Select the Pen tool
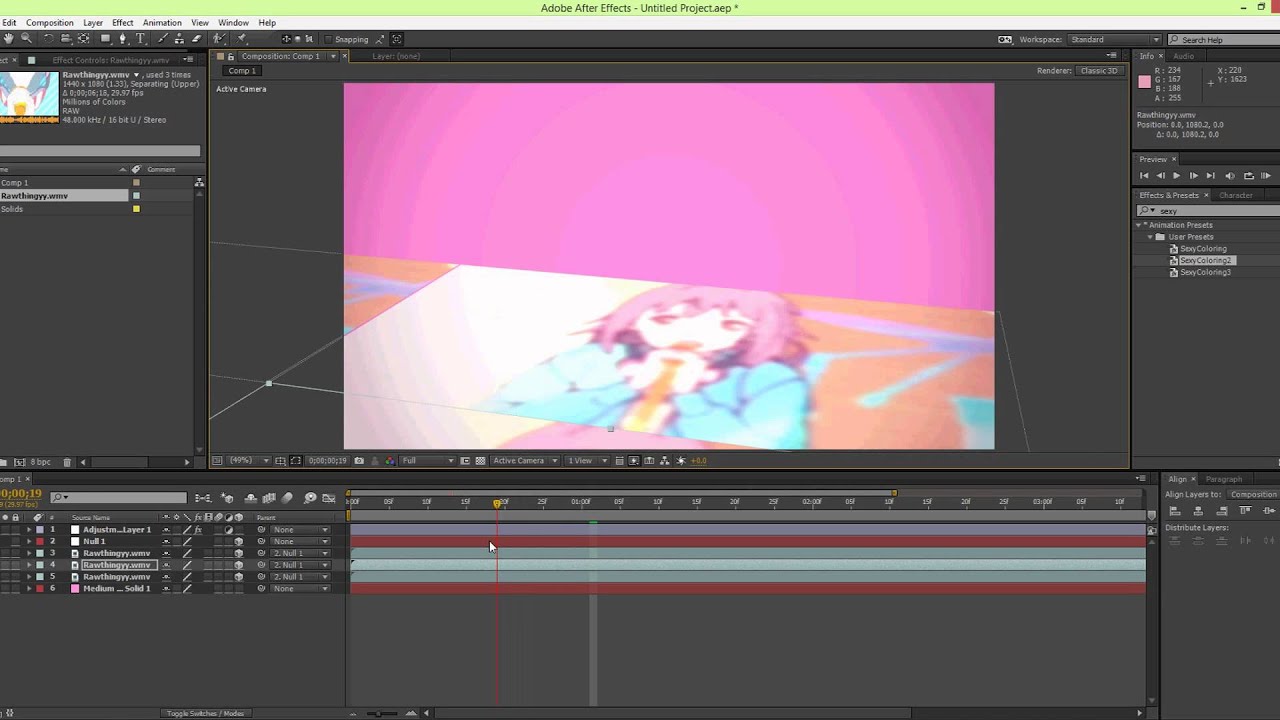The image size is (1280, 720). [122, 39]
